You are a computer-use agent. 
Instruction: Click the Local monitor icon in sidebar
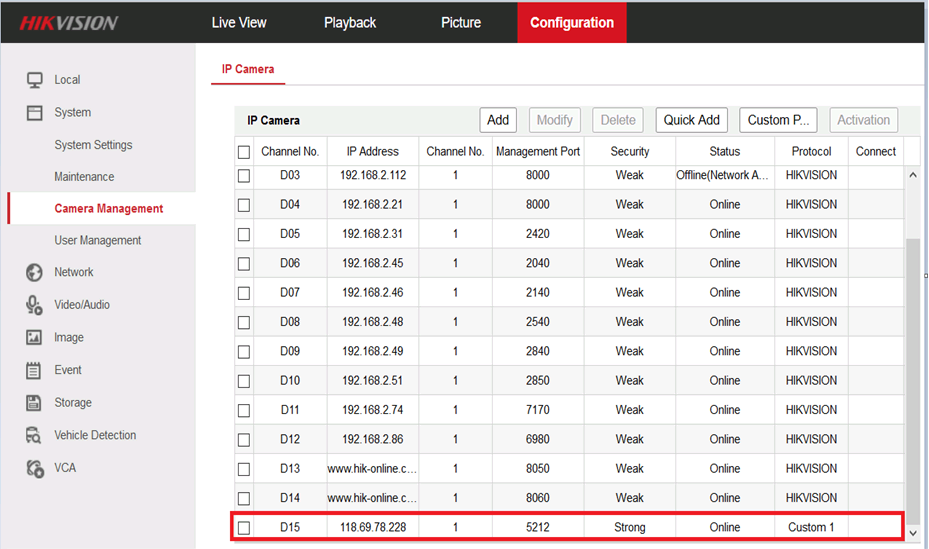(x=35, y=80)
